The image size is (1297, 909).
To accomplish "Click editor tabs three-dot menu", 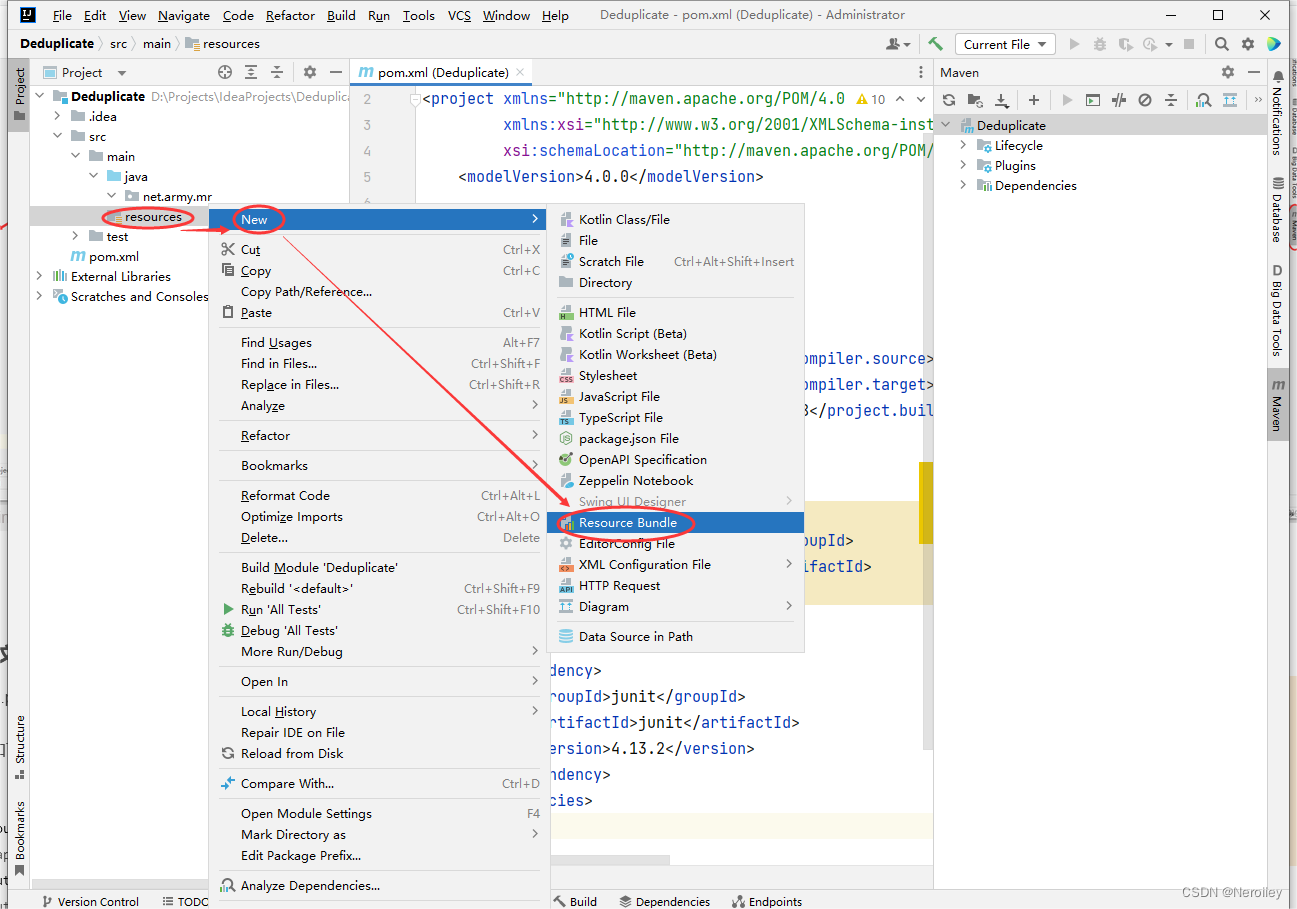I will [x=921, y=72].
